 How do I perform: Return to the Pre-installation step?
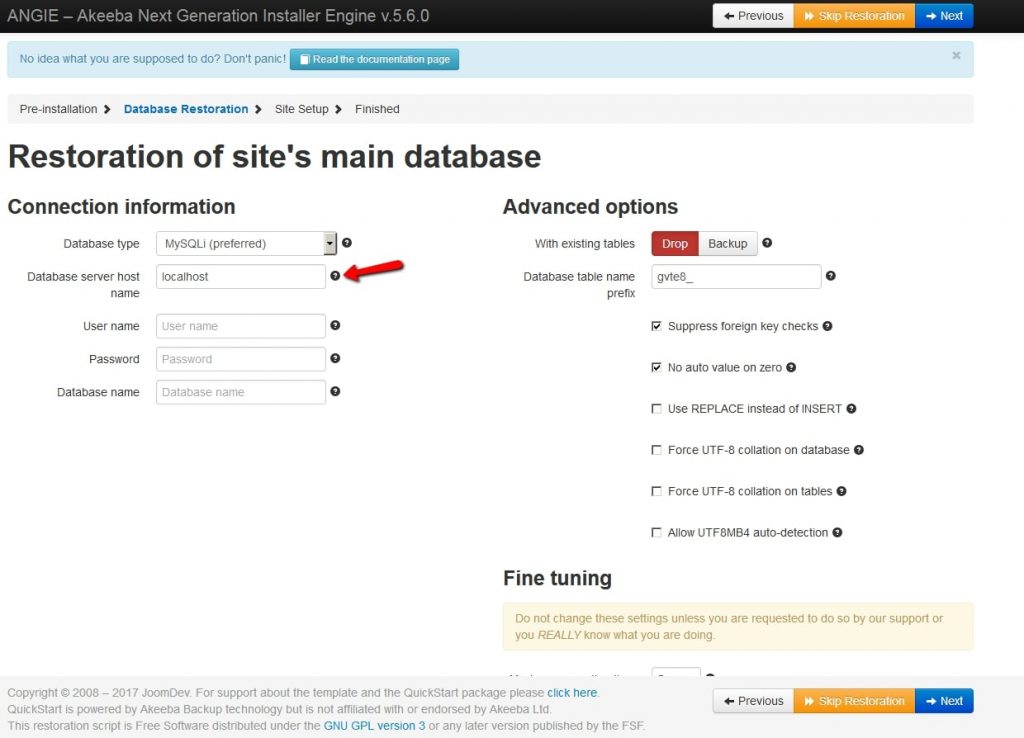pyautogui.click(x=57, y=109)
